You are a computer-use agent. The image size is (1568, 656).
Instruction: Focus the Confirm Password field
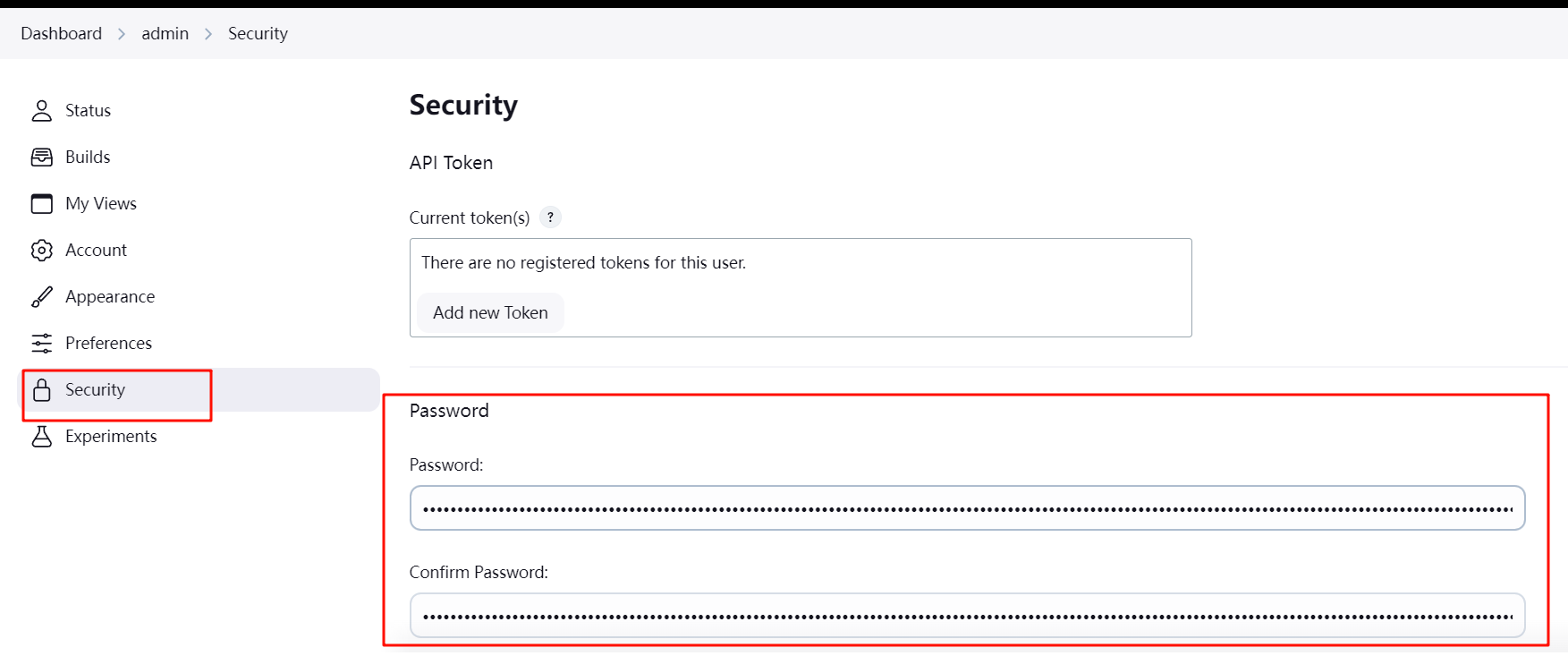(968, 616)
